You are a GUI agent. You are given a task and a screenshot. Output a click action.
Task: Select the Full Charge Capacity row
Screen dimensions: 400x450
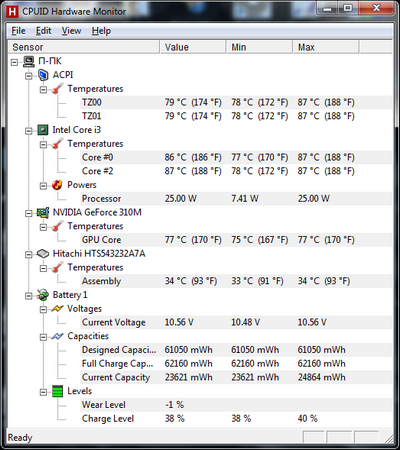tap(236, 364)
